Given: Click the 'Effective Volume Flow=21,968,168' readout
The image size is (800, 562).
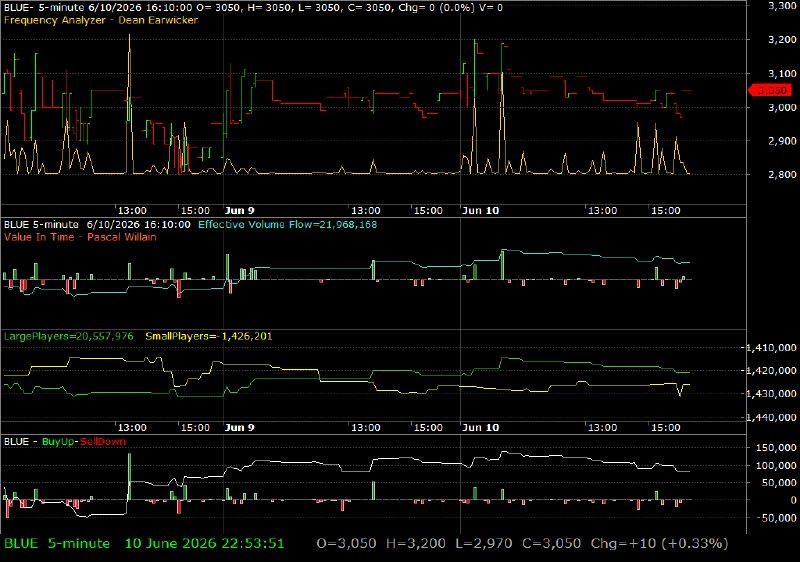Looking at the screenshot, I should click(x=287, y=224).
